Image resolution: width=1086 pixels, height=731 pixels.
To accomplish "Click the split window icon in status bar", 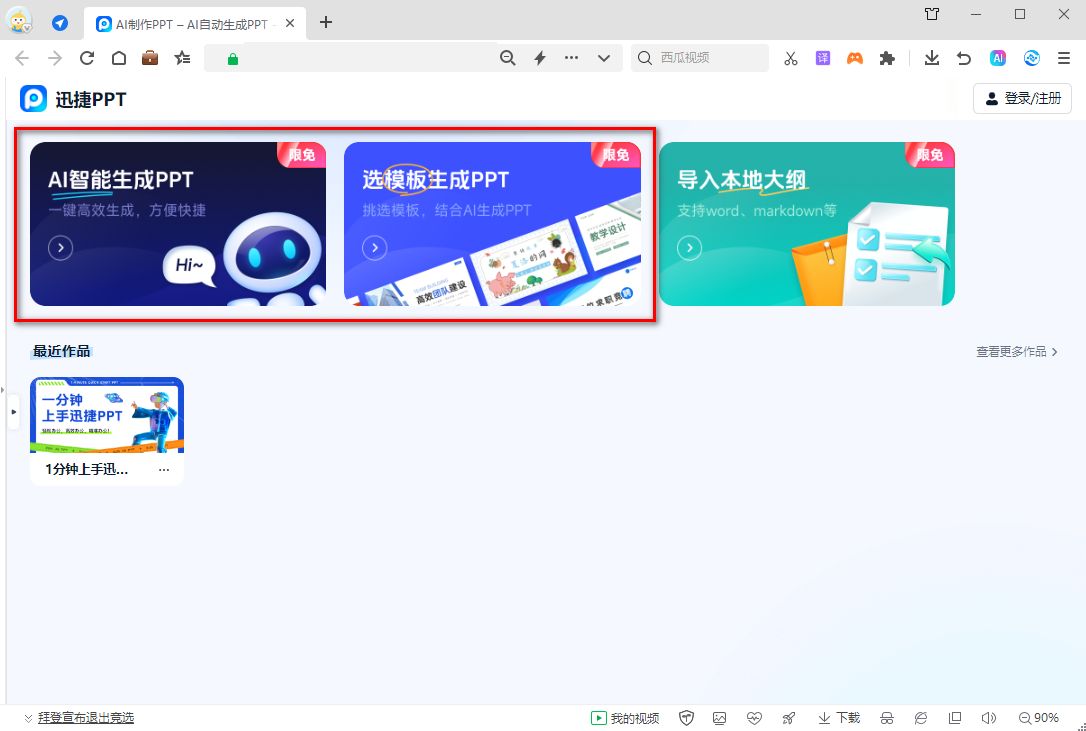I will coord(954,718).
